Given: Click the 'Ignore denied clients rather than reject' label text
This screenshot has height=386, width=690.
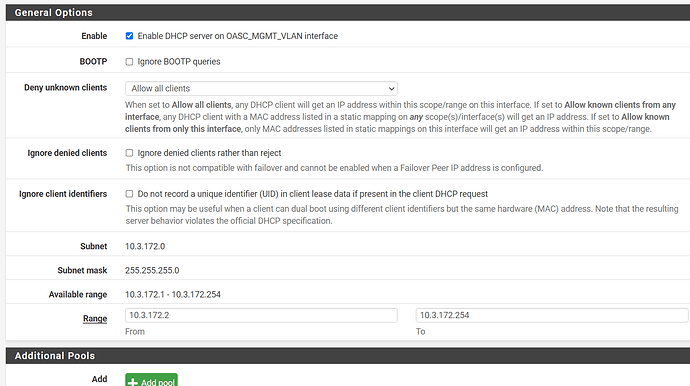Looking at the screenshot, I should coord(209,153).
